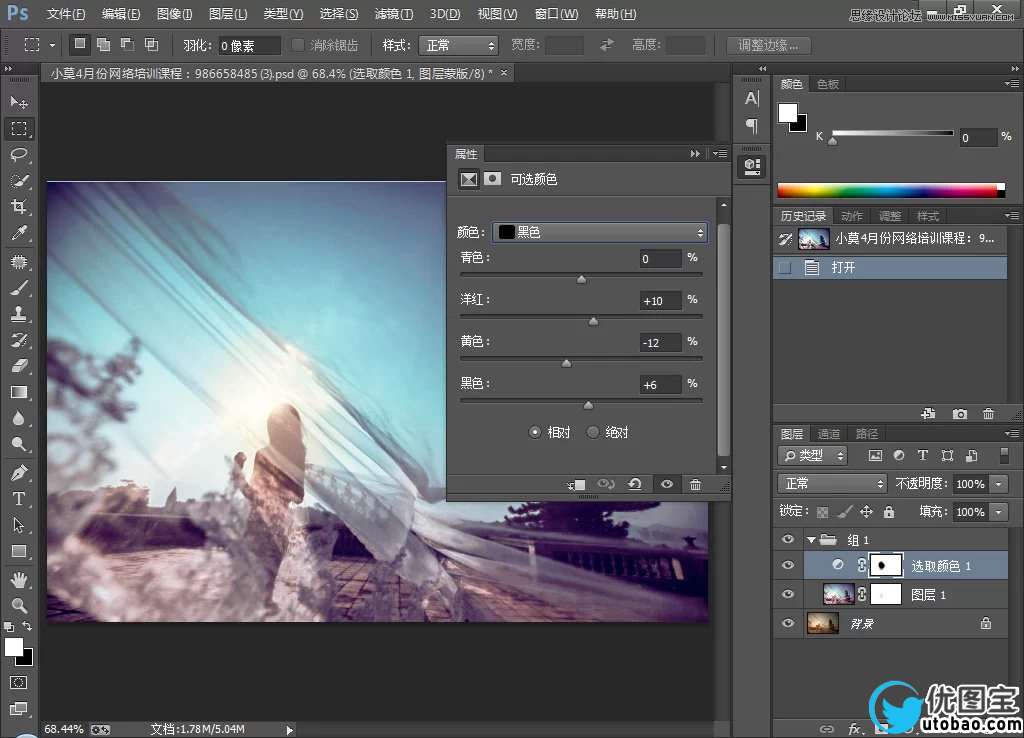Select the Relative (相对) radio button
1024x738 pixels.
click(535, 432)
